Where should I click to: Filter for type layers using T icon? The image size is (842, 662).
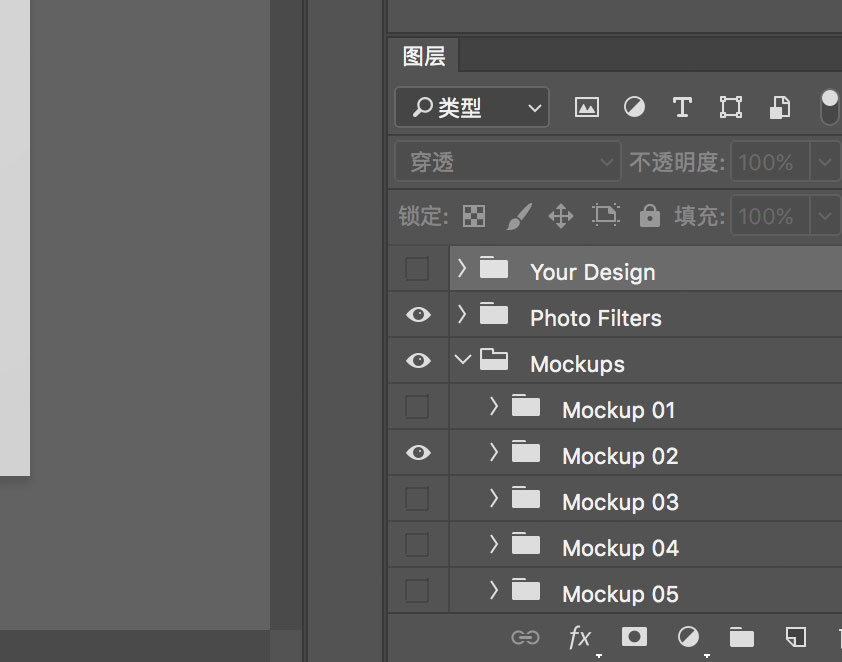682,107
